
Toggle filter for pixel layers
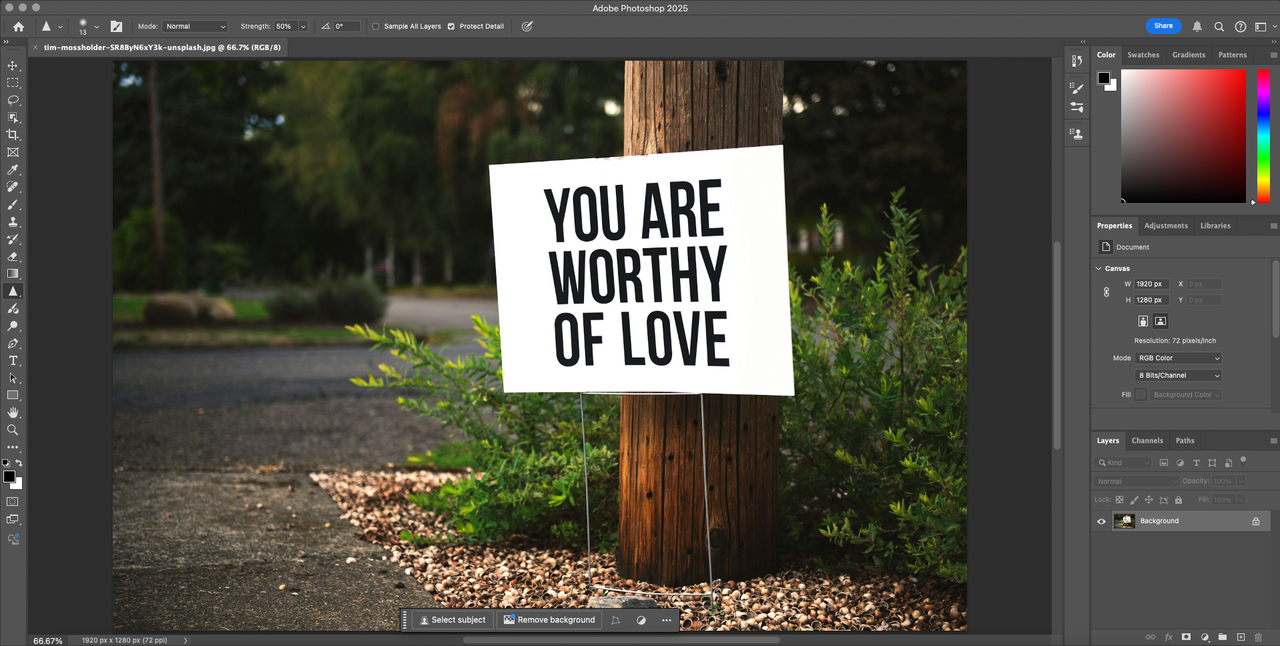(1163, 463)
